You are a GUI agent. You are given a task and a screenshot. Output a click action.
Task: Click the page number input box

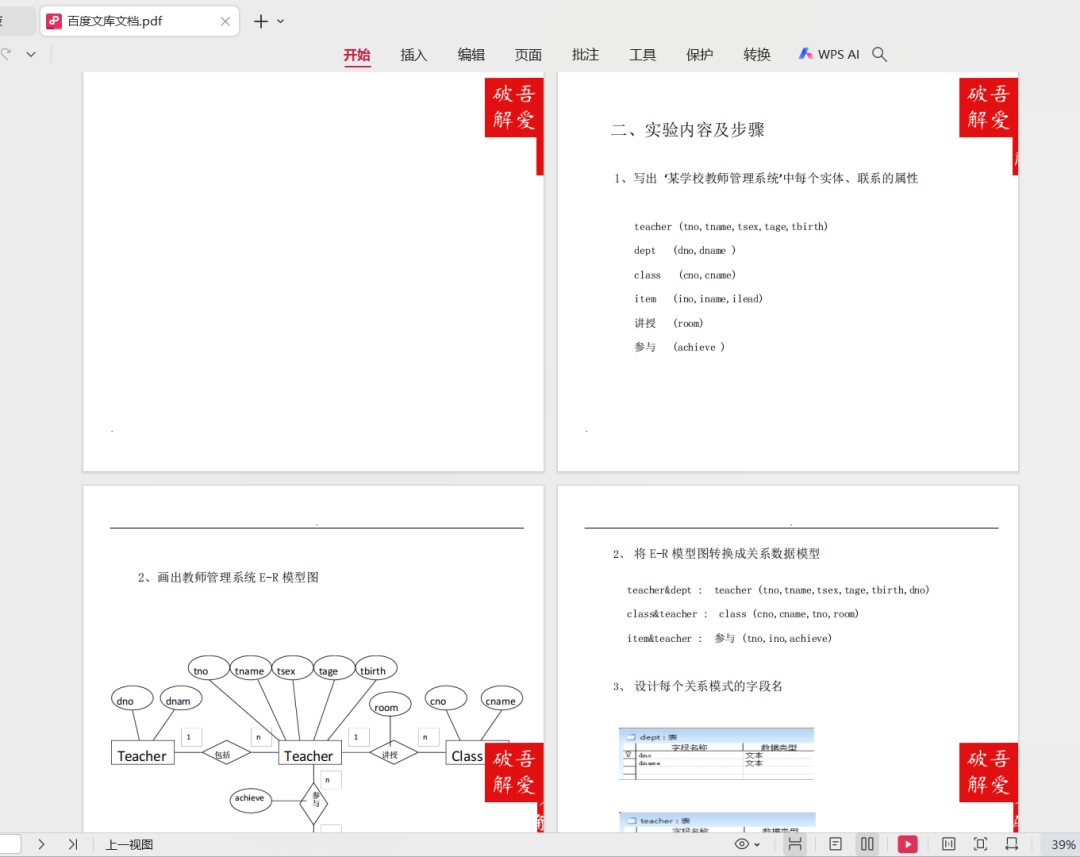point(10,844)
